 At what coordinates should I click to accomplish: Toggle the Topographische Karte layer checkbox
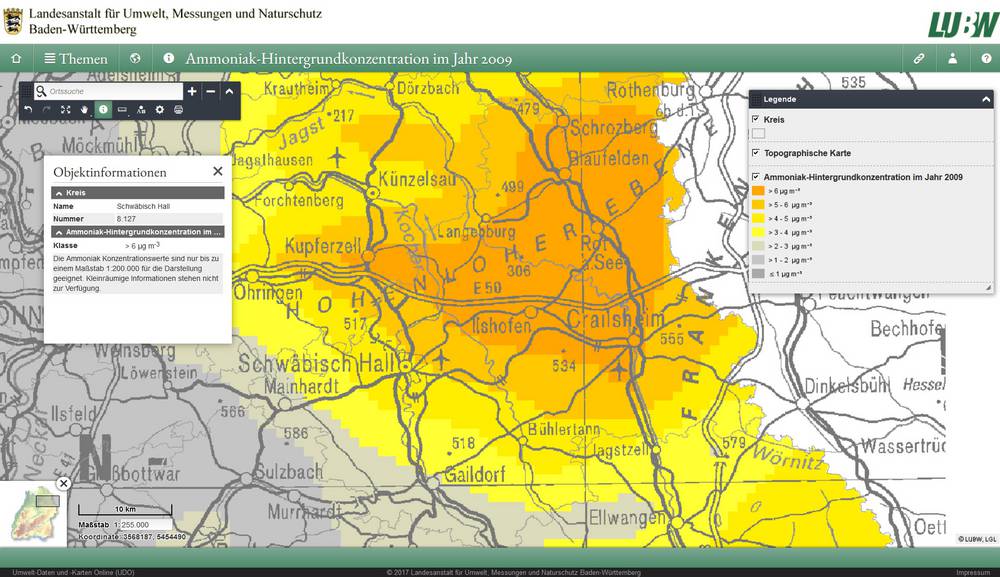756,153
